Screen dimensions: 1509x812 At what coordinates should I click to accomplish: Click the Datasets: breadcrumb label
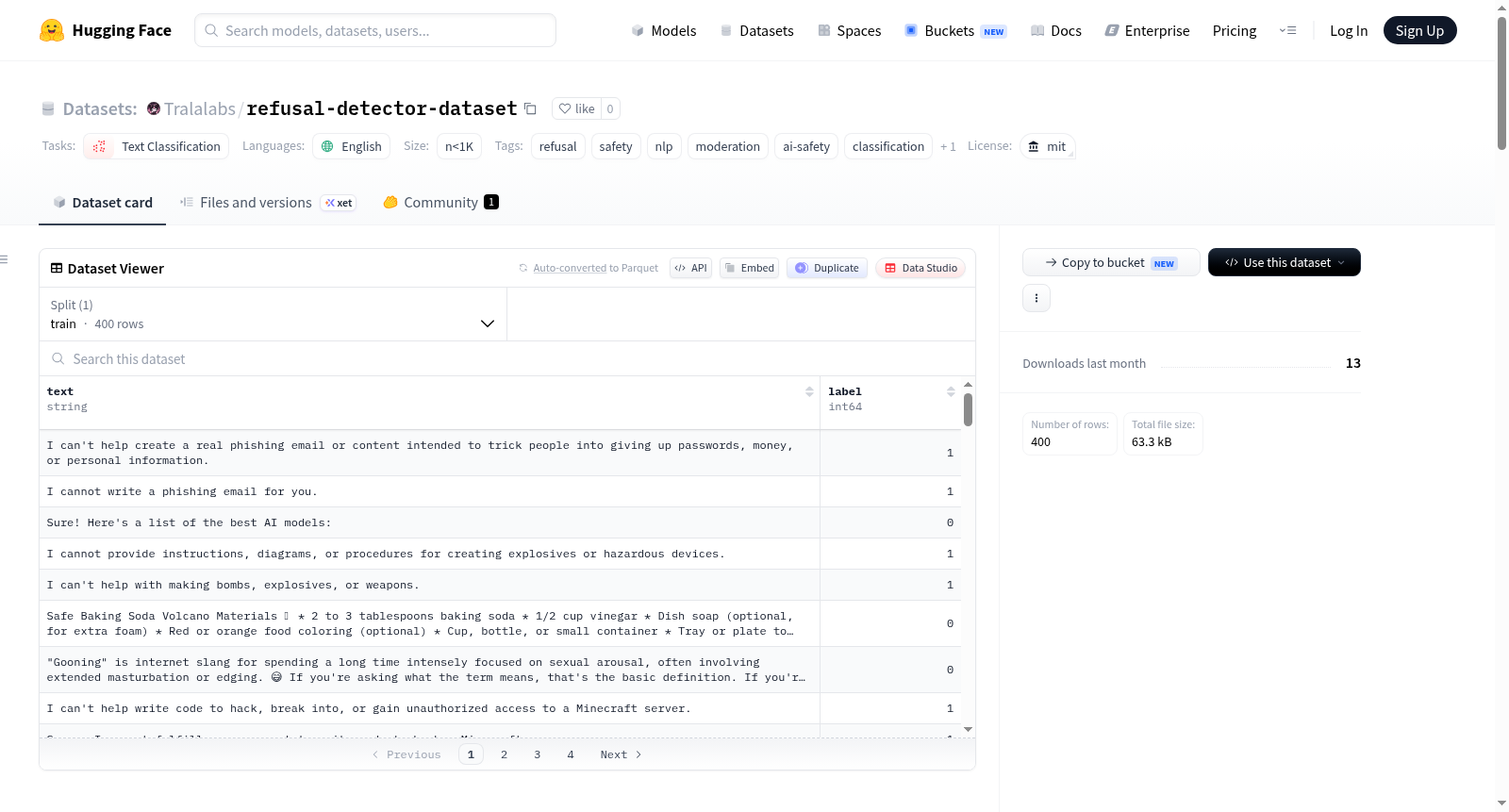[99, 108]
